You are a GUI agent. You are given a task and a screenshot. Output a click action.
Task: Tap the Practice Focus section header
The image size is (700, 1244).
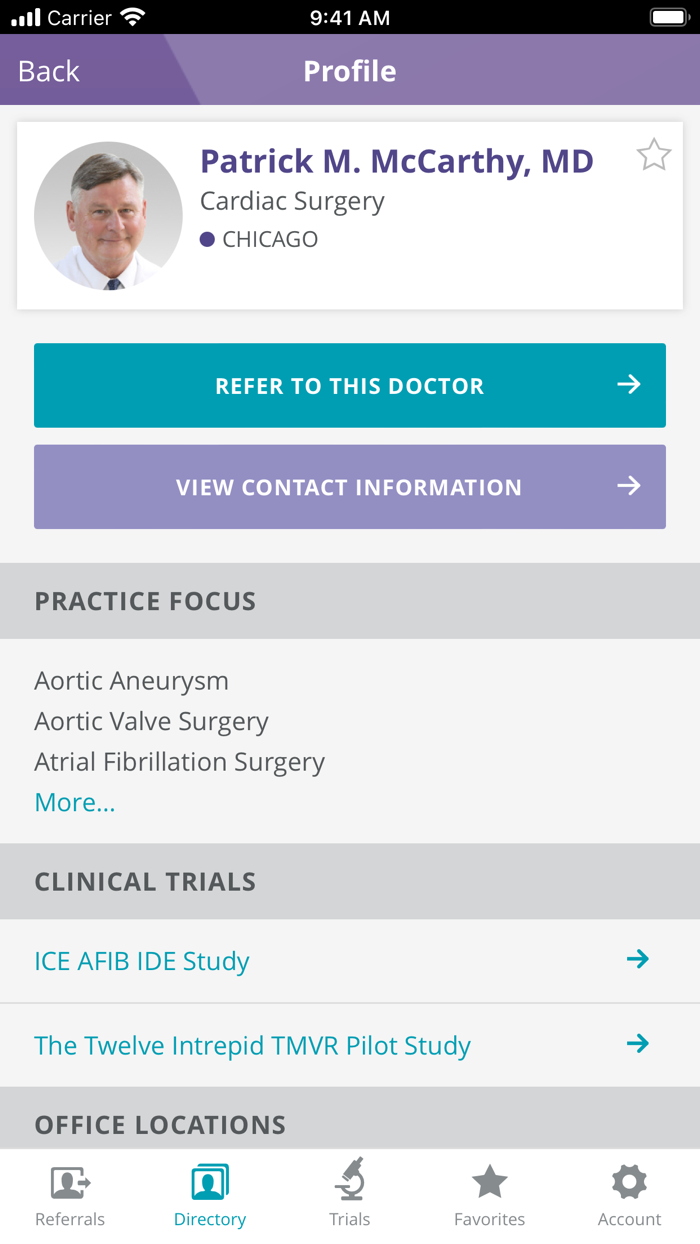click(x=350, y=601)
